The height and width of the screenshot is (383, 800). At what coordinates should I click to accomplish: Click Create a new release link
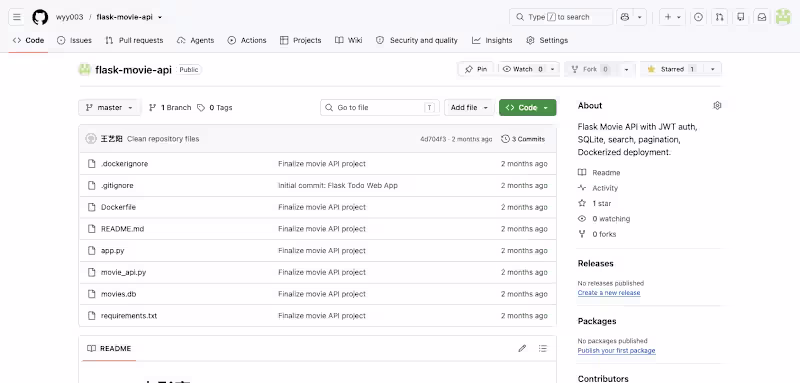tap(609, 293)
